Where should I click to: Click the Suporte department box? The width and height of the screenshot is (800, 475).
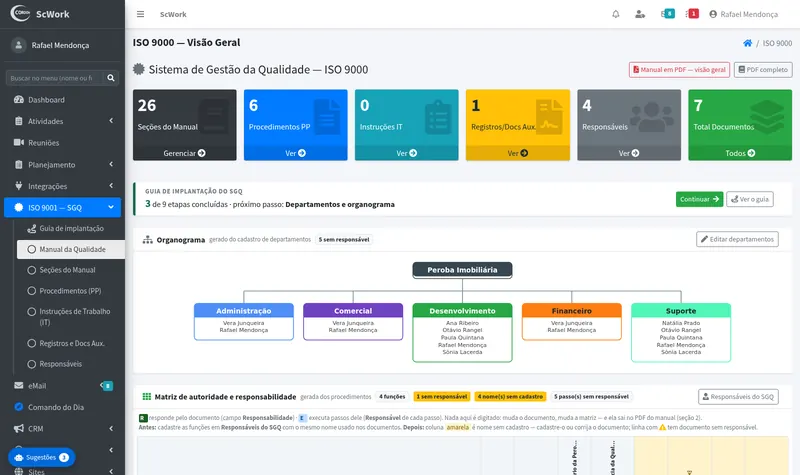click(681, 333)
